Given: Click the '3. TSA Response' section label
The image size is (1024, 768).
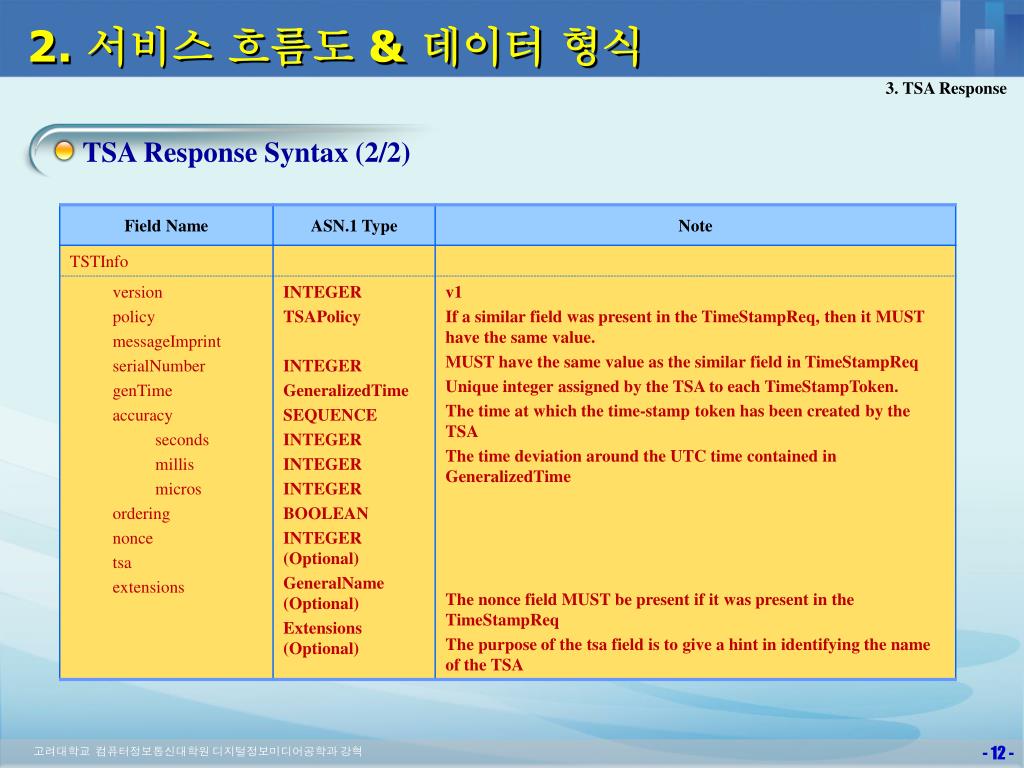Looking at the screenshot, I should 946,88.
